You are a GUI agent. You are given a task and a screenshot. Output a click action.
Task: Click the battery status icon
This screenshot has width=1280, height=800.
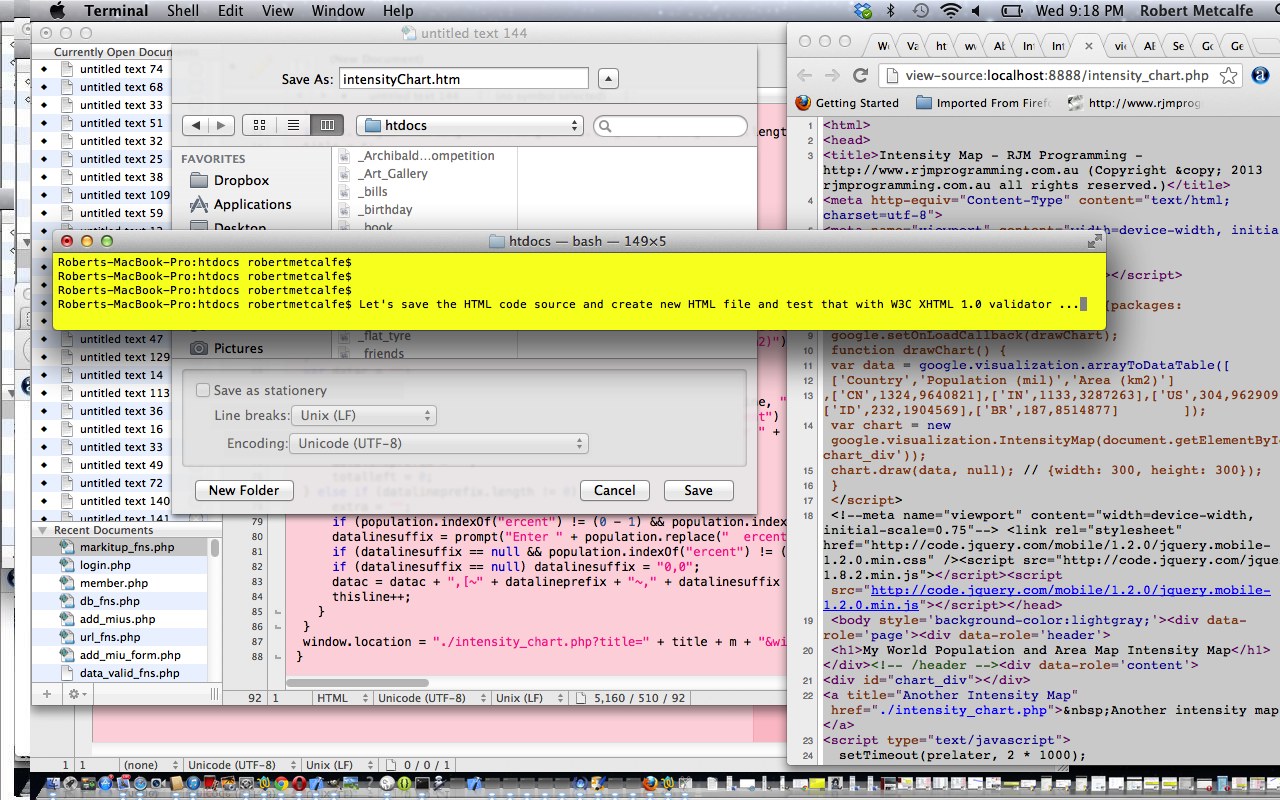(1013, 11)
